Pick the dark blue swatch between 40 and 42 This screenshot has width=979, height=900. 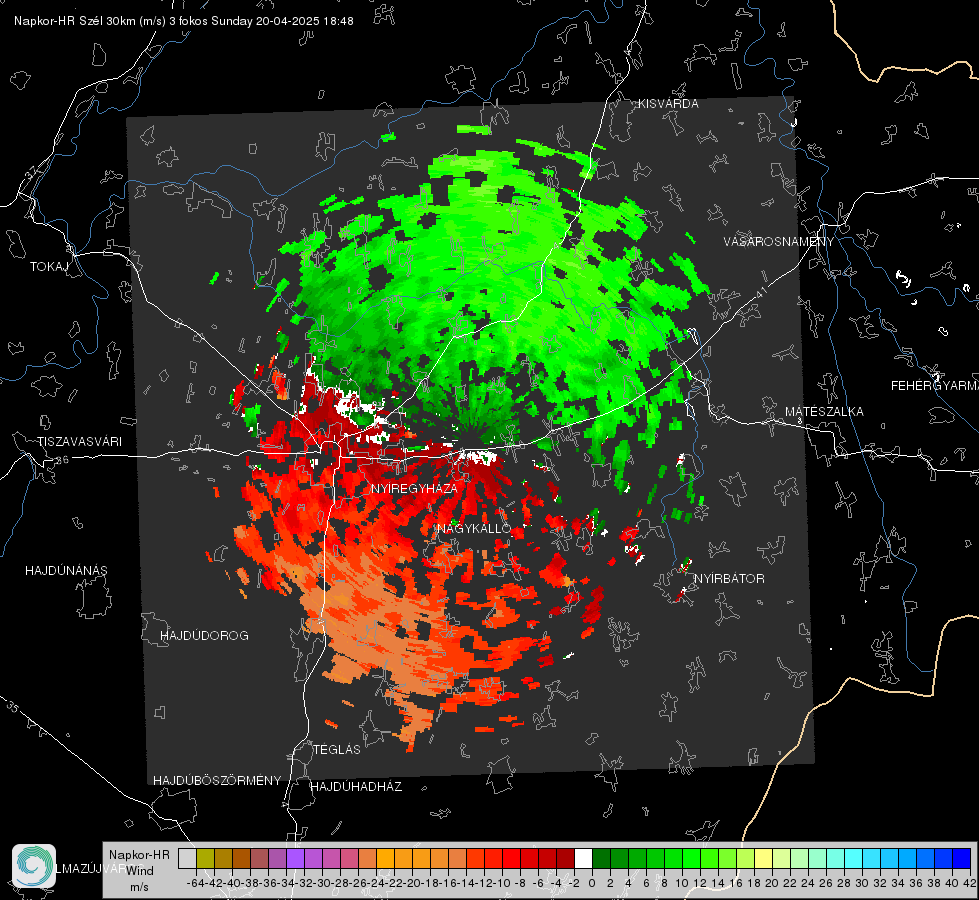coord(962,858)
